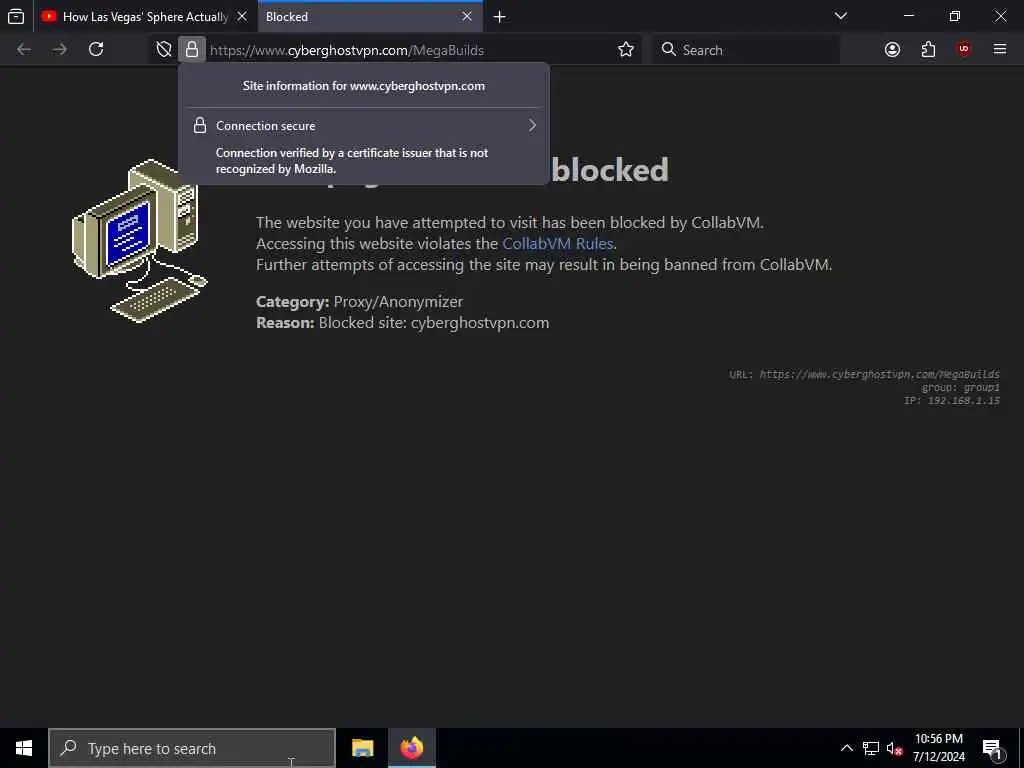Viewport: 1024px width, 768px height.
Task: Click the URL debug line at right
Action: tap(864, 374)
